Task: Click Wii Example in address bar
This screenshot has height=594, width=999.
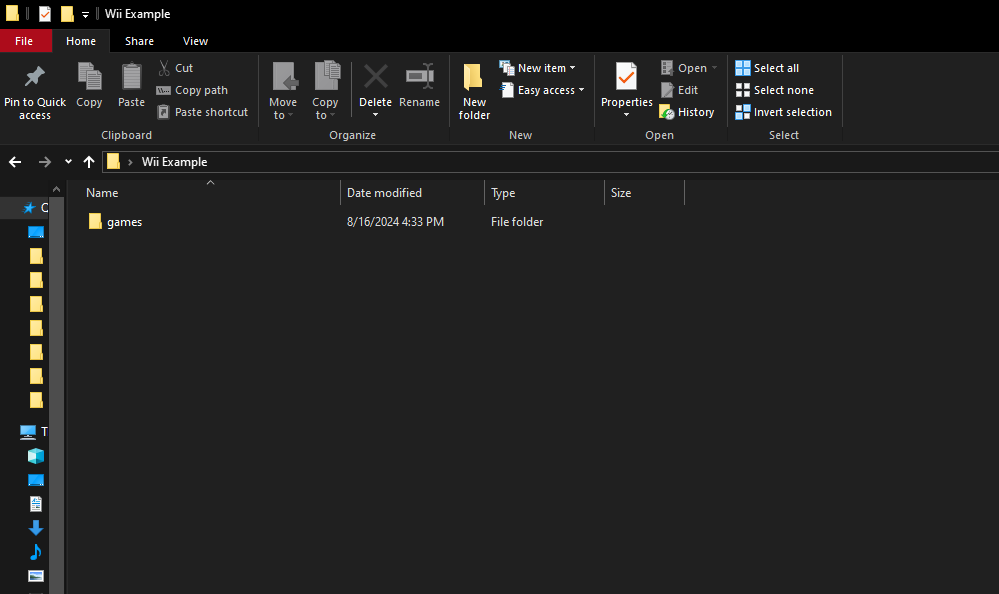Action: (x=175, y=162)
